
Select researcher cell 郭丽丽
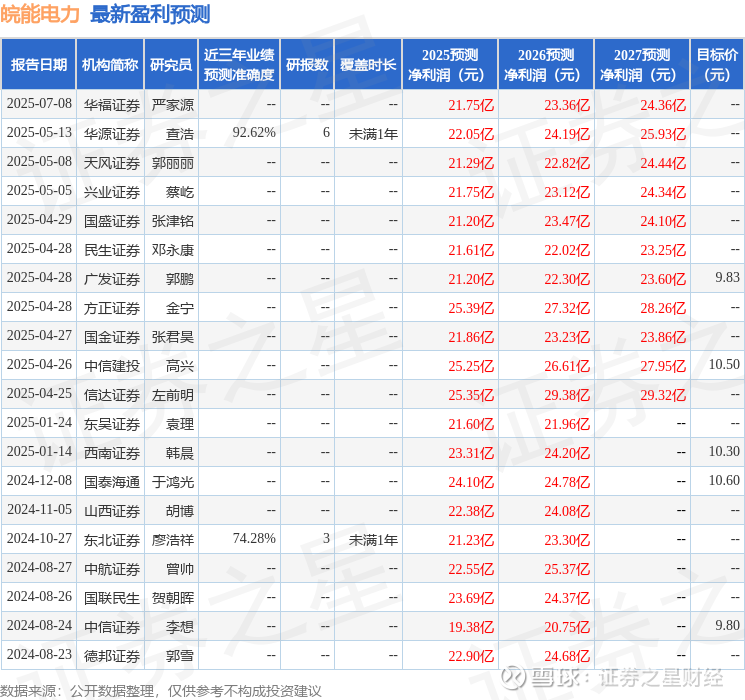click(173, 163)
